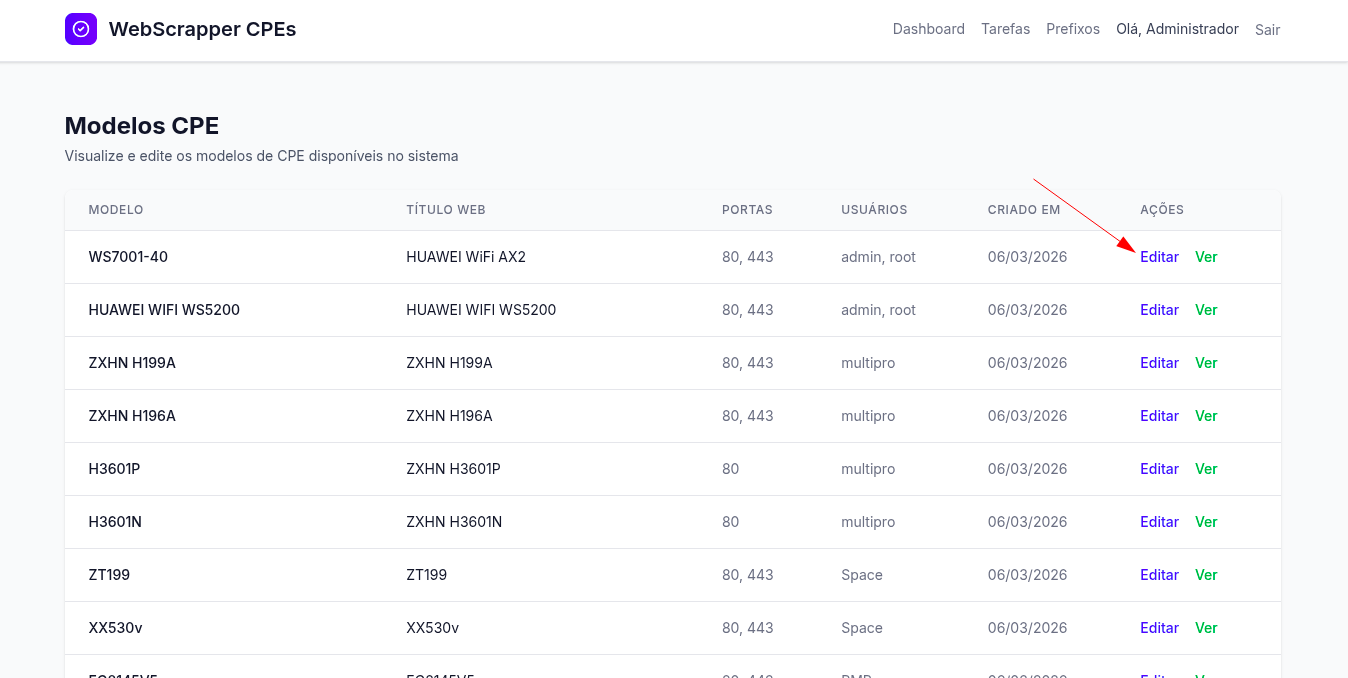Screen dimensions: 1348x678
Task: Click Sair to log out
Action: (x=1267, y=30)
